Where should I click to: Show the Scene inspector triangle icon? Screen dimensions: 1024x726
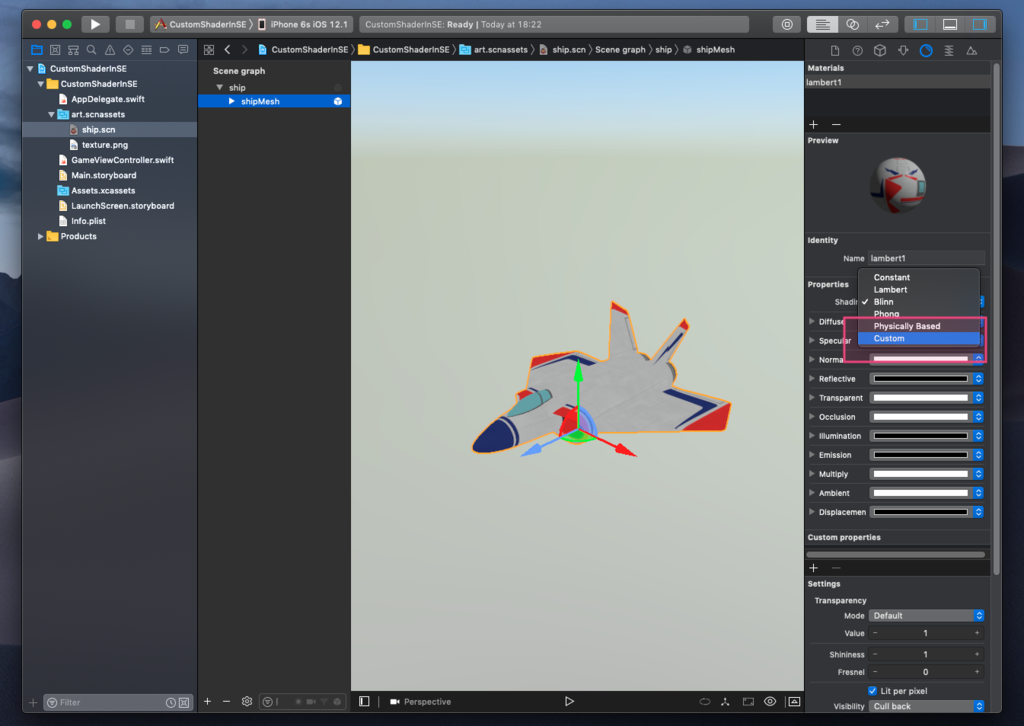point(972,50)
